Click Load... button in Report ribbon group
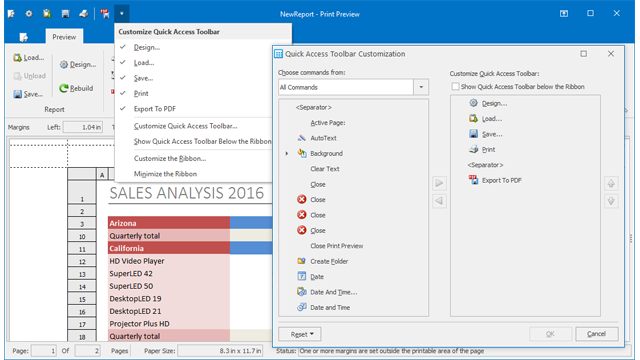This screenshot has height=360, width=640. (29, 58)
